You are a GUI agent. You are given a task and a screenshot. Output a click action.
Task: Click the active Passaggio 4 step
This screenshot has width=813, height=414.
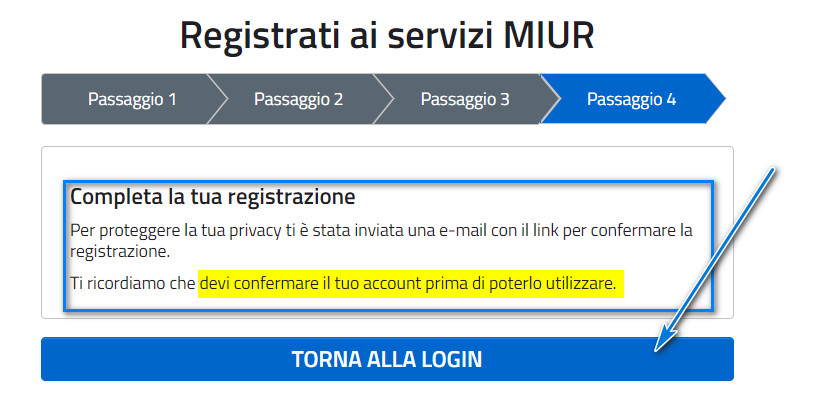[x=632, y=99]
